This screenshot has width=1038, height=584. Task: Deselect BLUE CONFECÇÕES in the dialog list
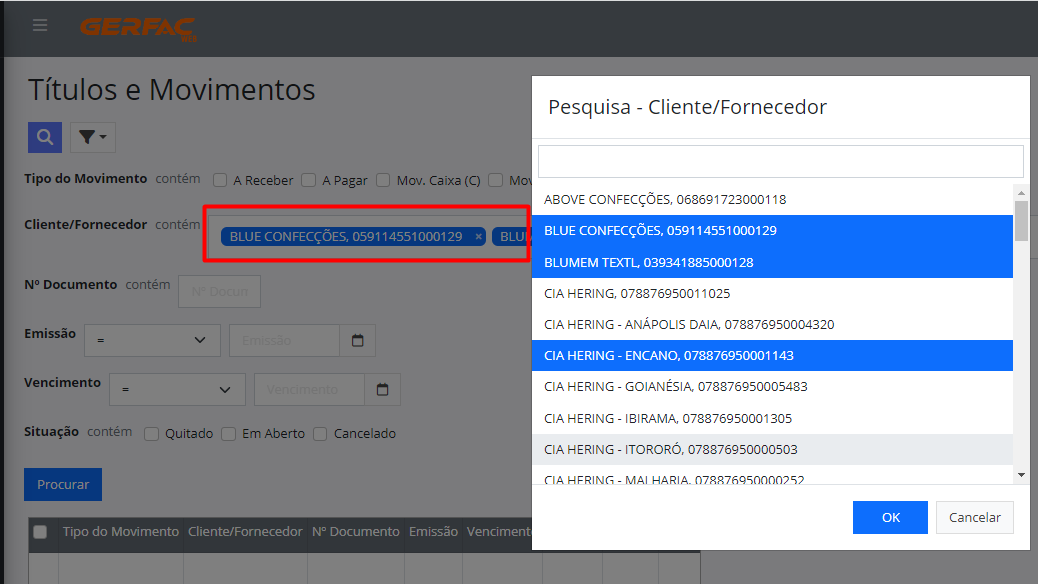773,230
